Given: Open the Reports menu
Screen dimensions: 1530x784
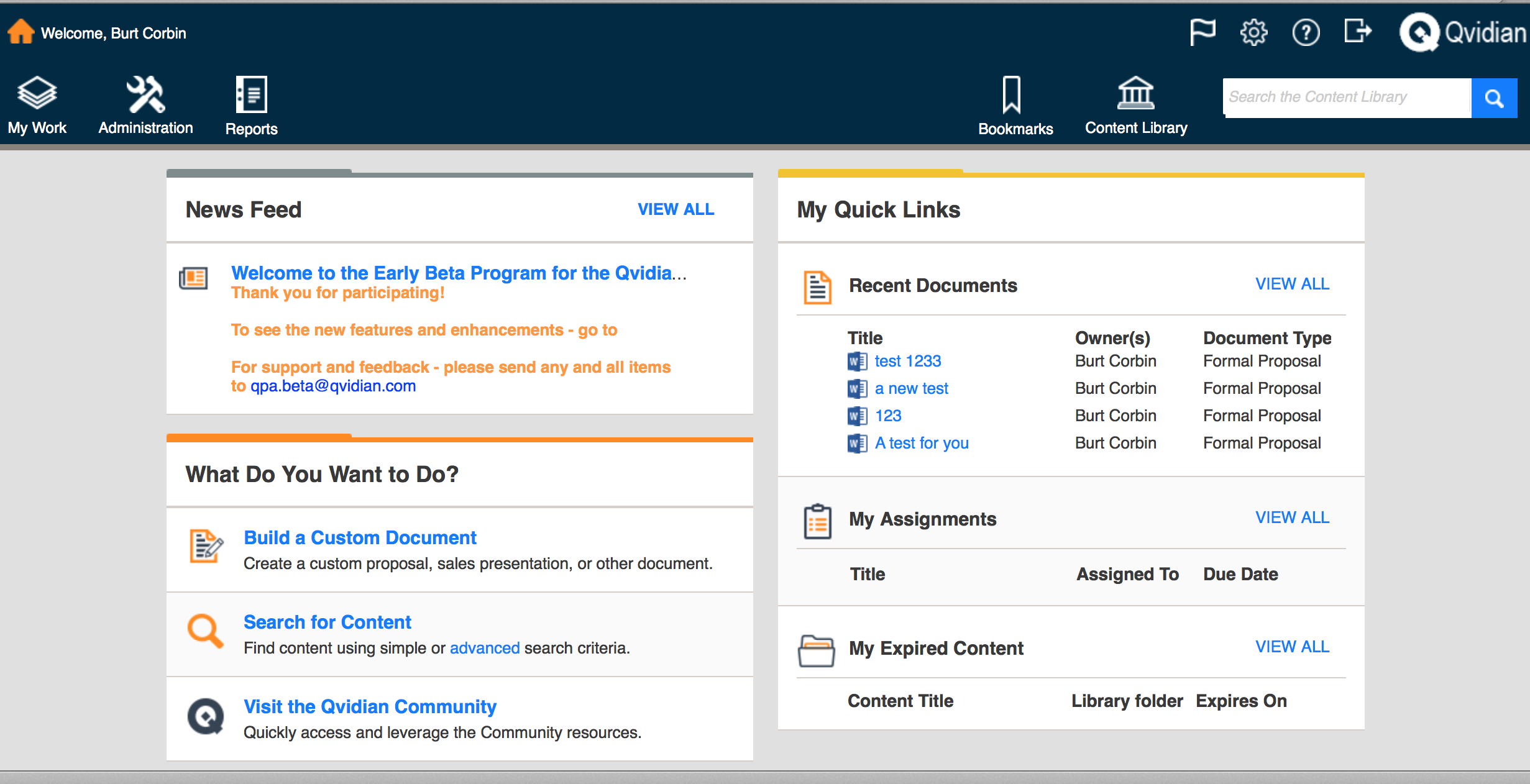Looking at the screenshot, I should point(251,106).
